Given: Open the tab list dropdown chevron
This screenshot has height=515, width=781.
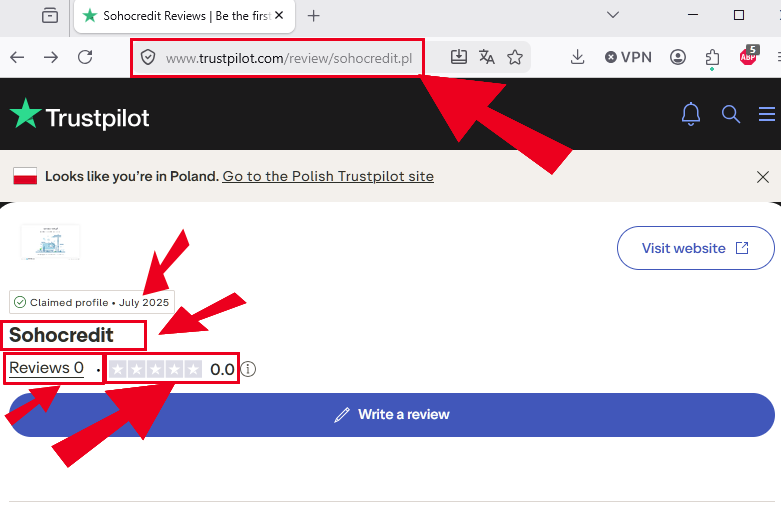Looking at the screenshot, I should (613, 15).
